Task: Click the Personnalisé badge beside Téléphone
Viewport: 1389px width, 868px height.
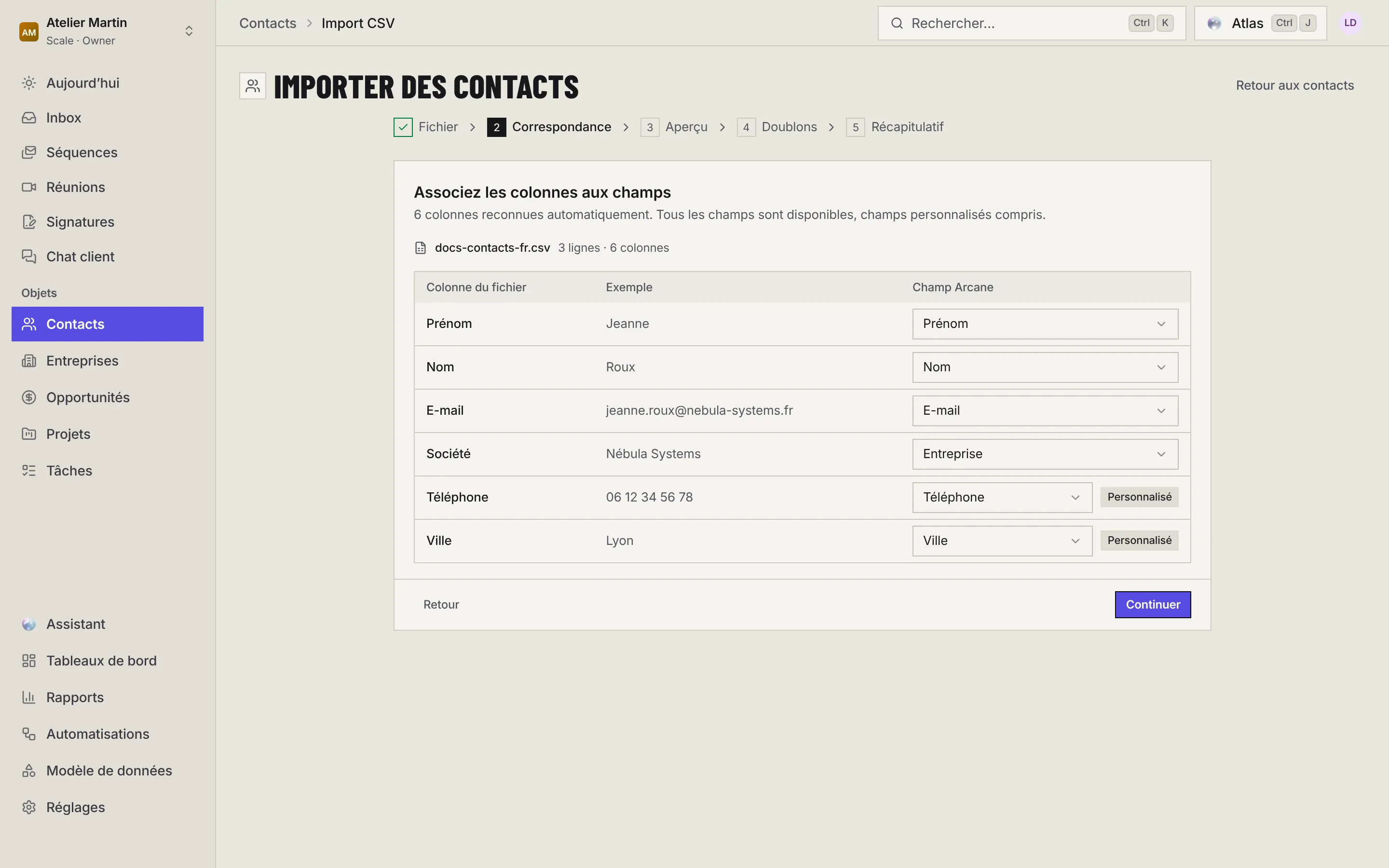Action: [1139, 497]
